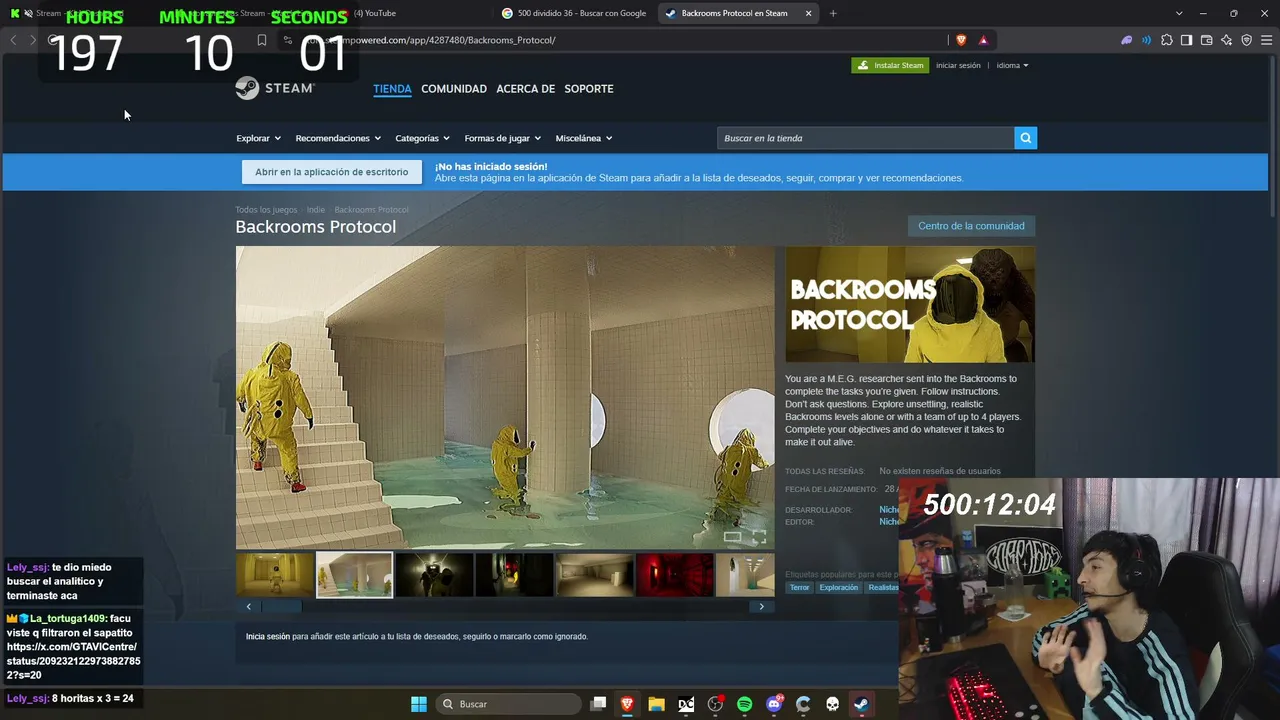The width and height of the screenshot is (1280, 720).
Task: Click the Brave Rewards triangle icon
Action: click(983, 40)
